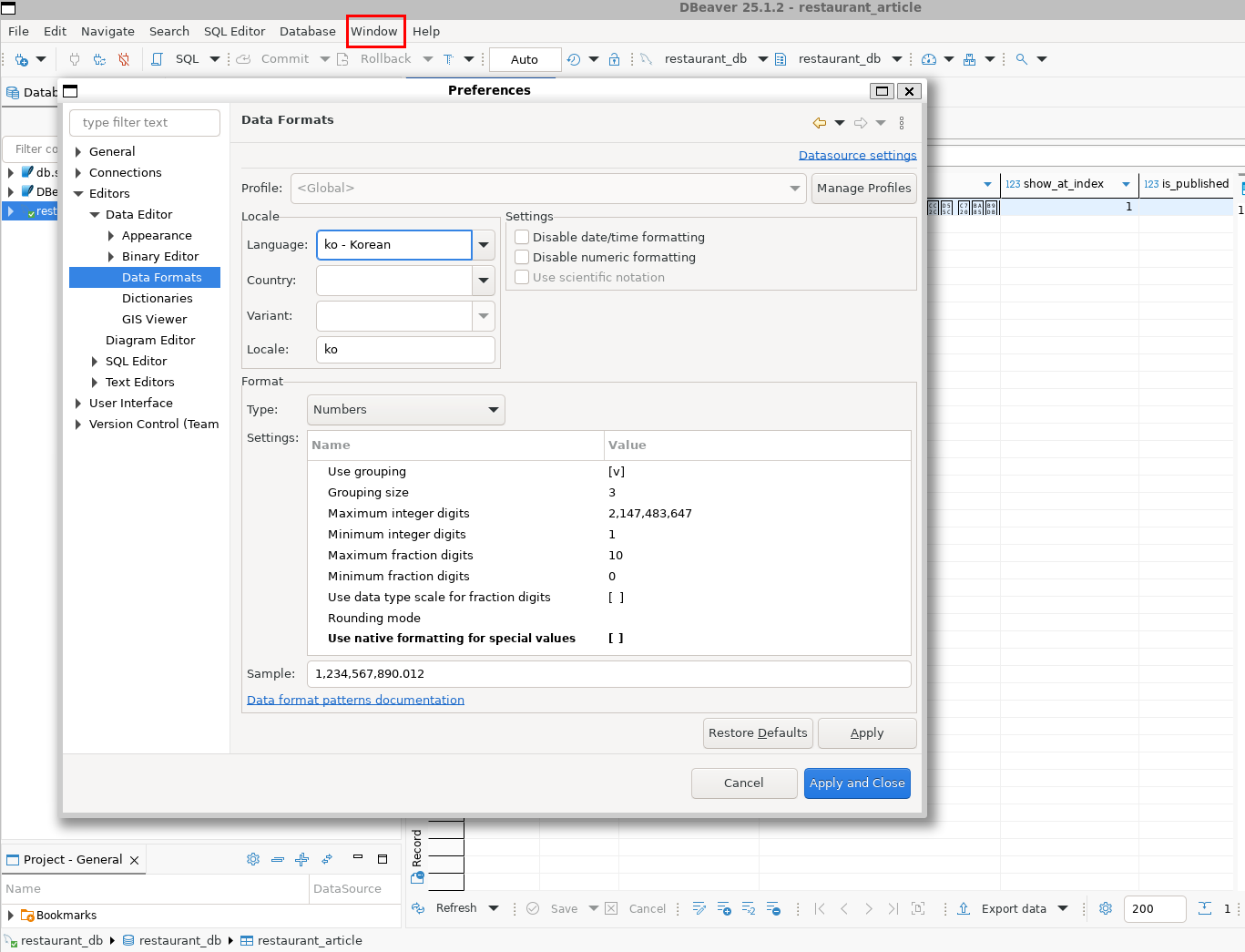Open the format Type dropdown showing Numbers
The height and width of the screenshot is (952, 1245).
pyautogui.click(x=406, y=410)
